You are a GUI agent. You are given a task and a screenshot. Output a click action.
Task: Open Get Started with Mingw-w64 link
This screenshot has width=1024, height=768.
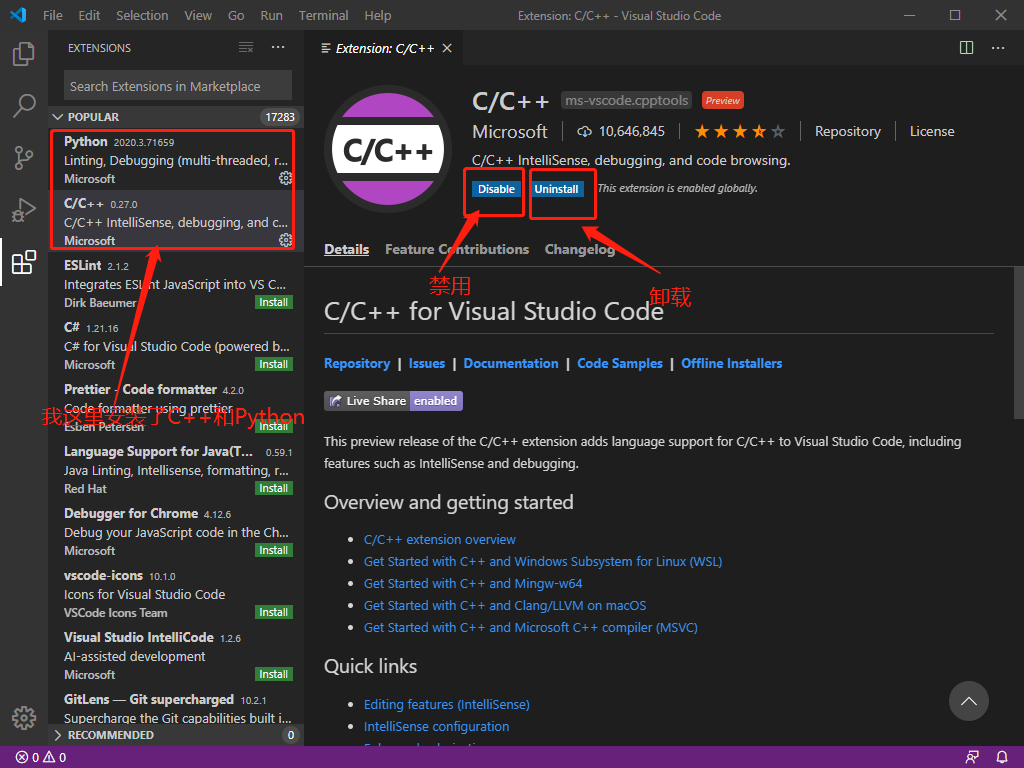coord(473,584)
